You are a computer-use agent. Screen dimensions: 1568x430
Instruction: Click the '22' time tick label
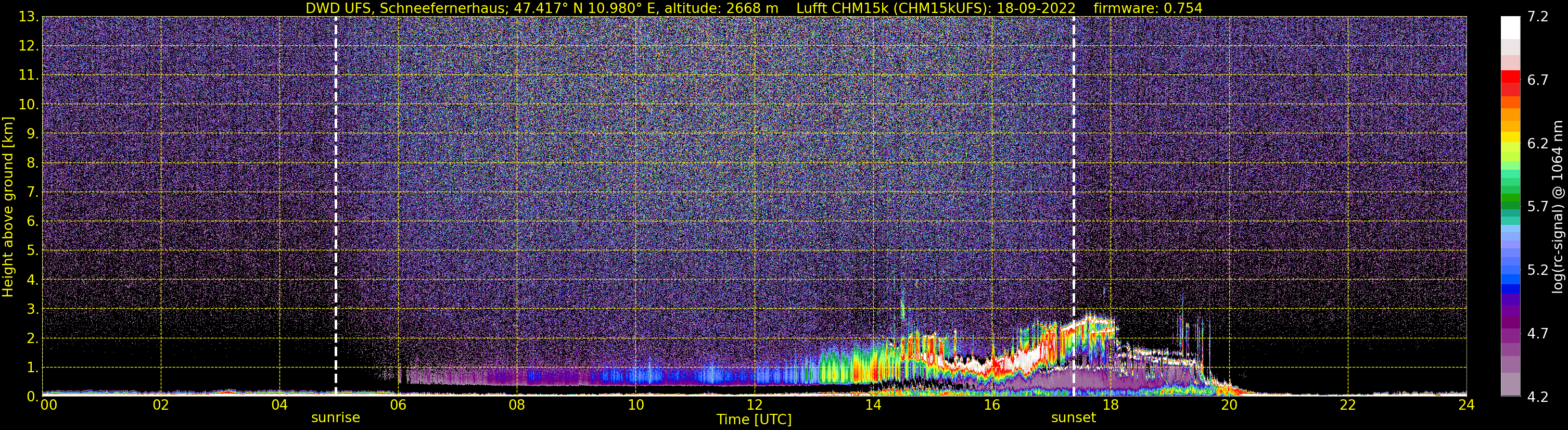(1348, 405)
